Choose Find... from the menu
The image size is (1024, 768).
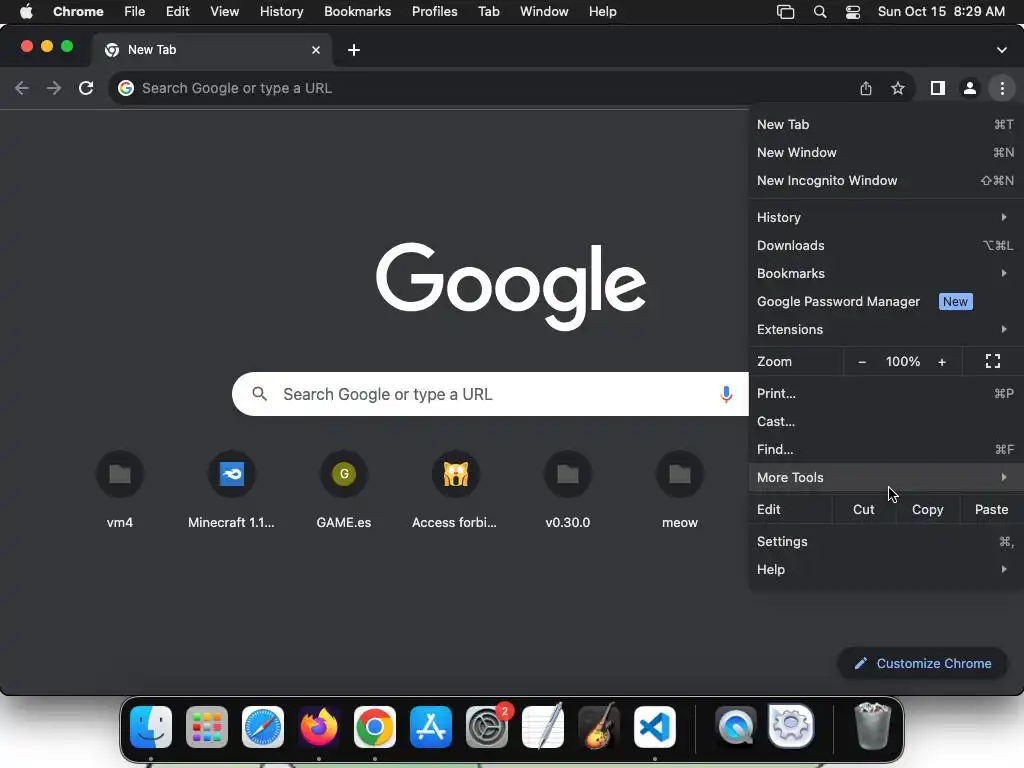[886, 450]
